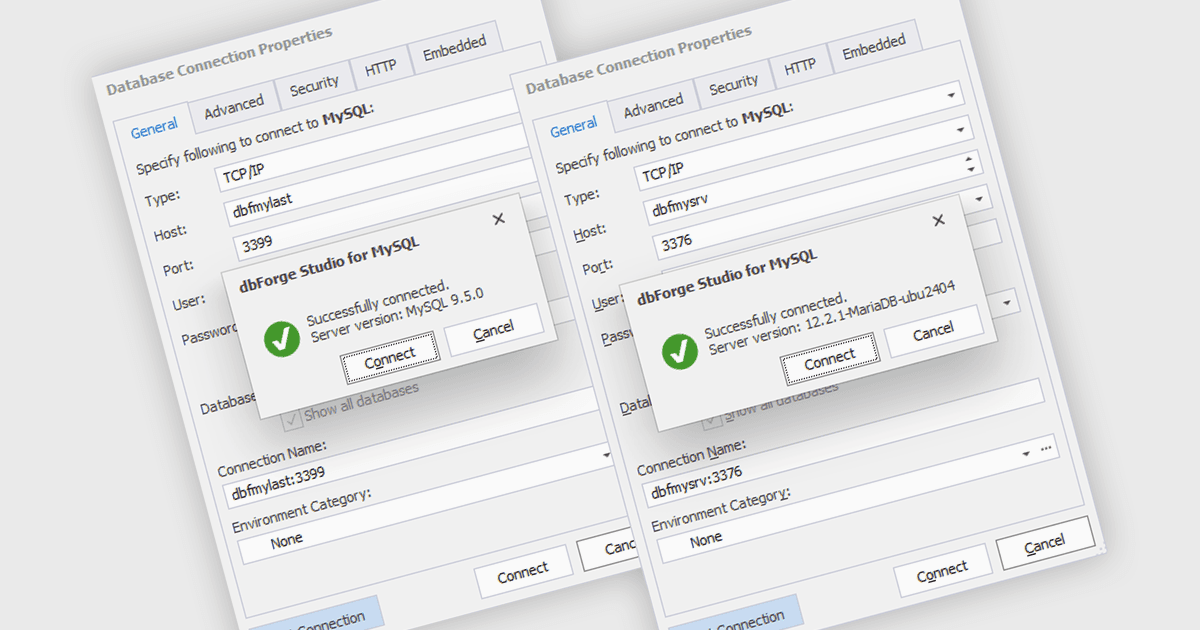Click bottom Cancel button in right window
Screen dimensions: 1200x630
tap(1045, 543)
